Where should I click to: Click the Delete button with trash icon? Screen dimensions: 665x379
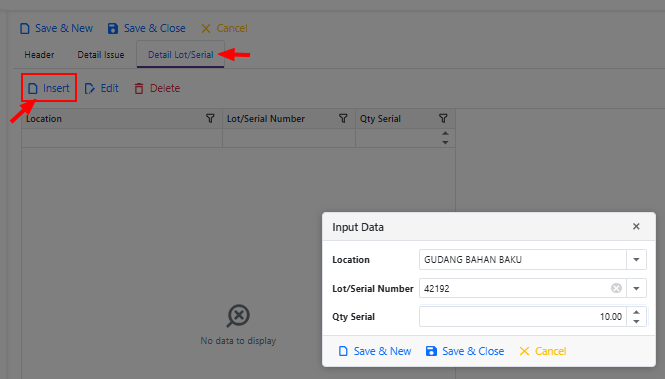point(157,88)
